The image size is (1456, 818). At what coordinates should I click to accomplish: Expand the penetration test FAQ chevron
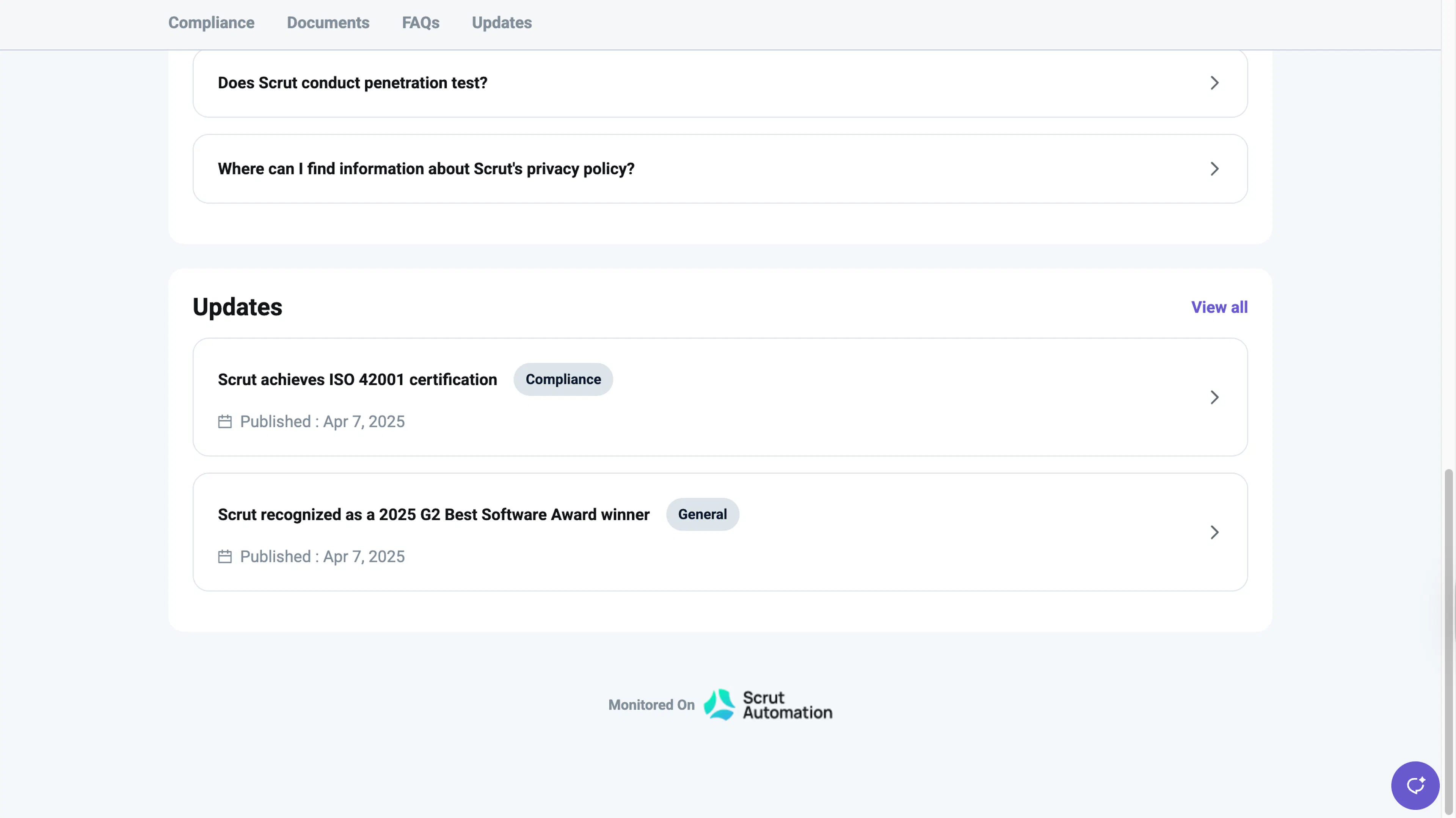coord(1214,83)
